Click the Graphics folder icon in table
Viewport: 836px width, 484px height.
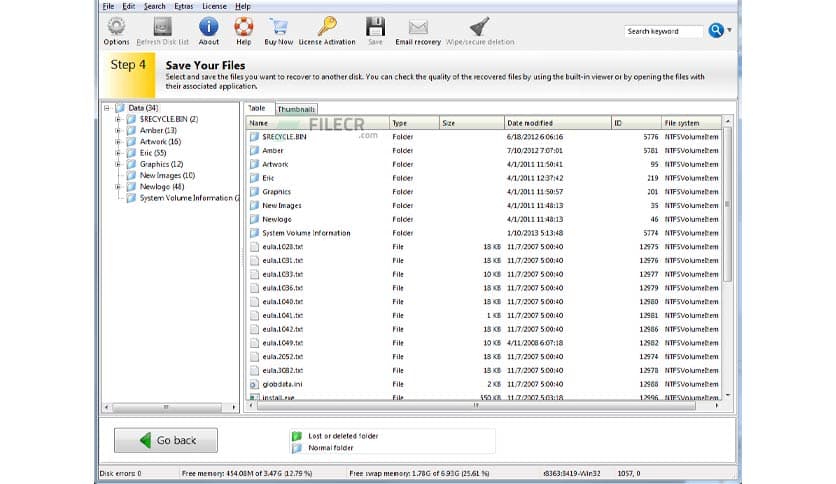coord(254,192)
